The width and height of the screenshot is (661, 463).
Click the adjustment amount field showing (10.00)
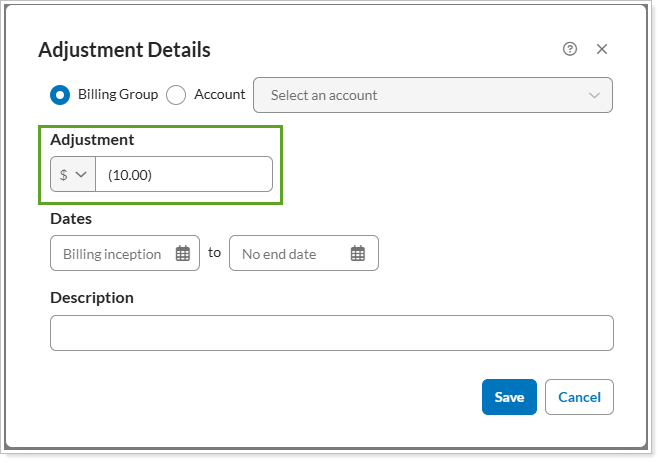click(x=183, y=174)
